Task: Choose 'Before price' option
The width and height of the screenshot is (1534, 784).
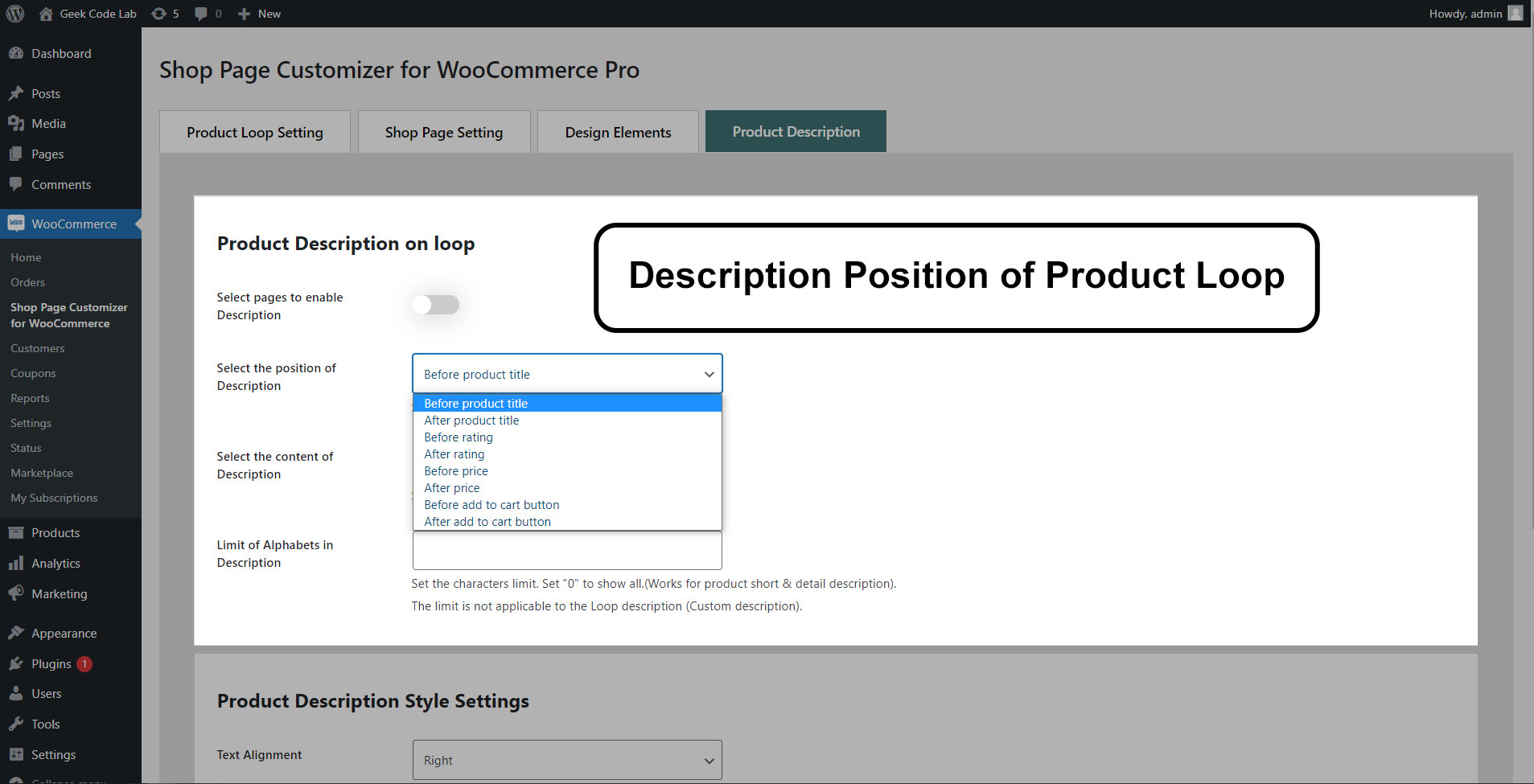Action: (567, 470)
